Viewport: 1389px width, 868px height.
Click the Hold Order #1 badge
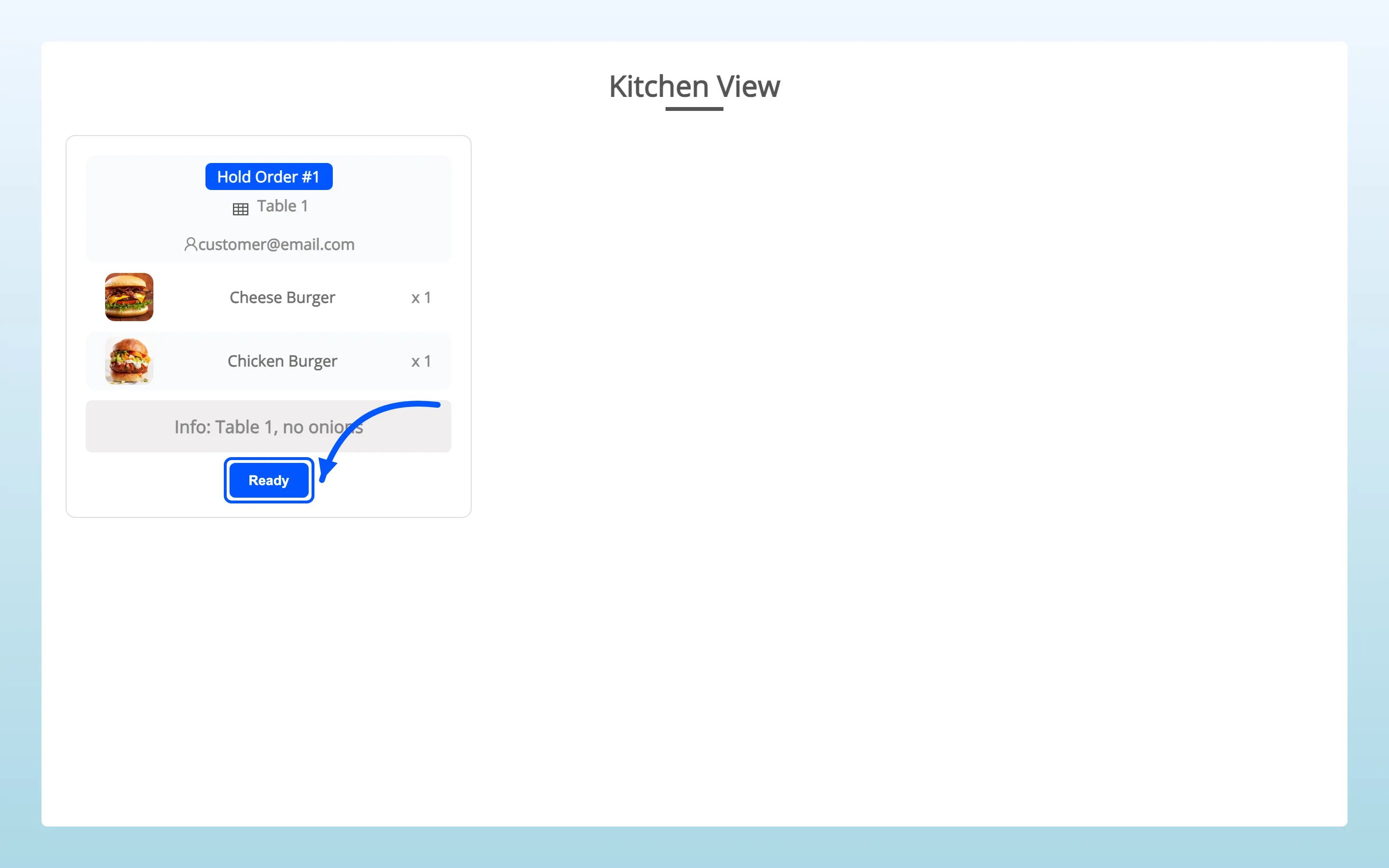click(x=269, y=176)
